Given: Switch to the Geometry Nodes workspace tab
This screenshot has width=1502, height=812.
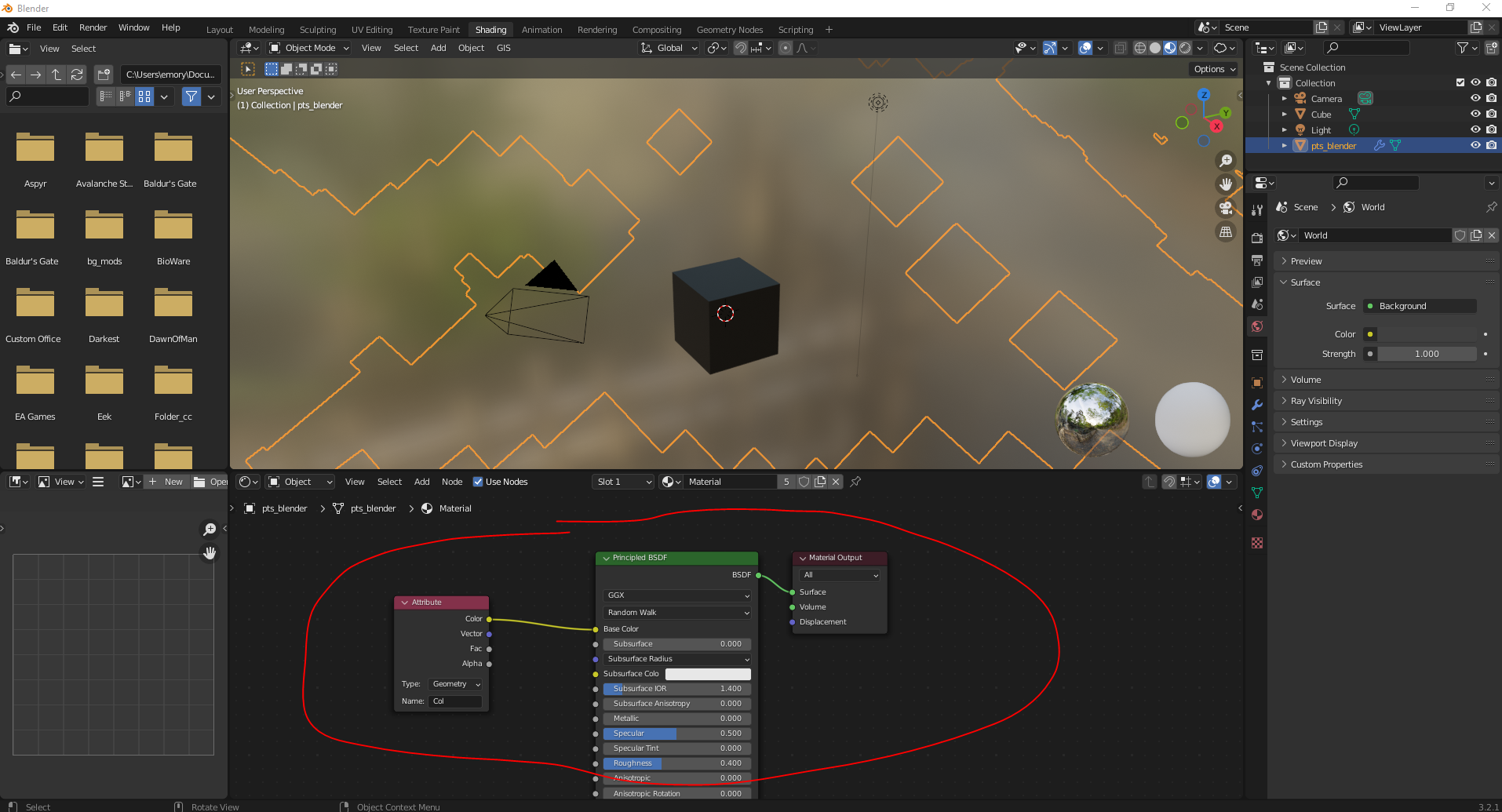Looking at the screenshot, I should tap(730, 30).
